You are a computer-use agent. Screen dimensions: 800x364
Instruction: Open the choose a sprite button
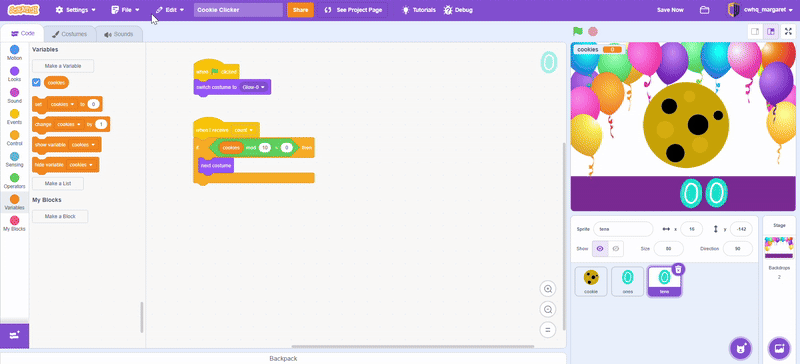point(739,348)
